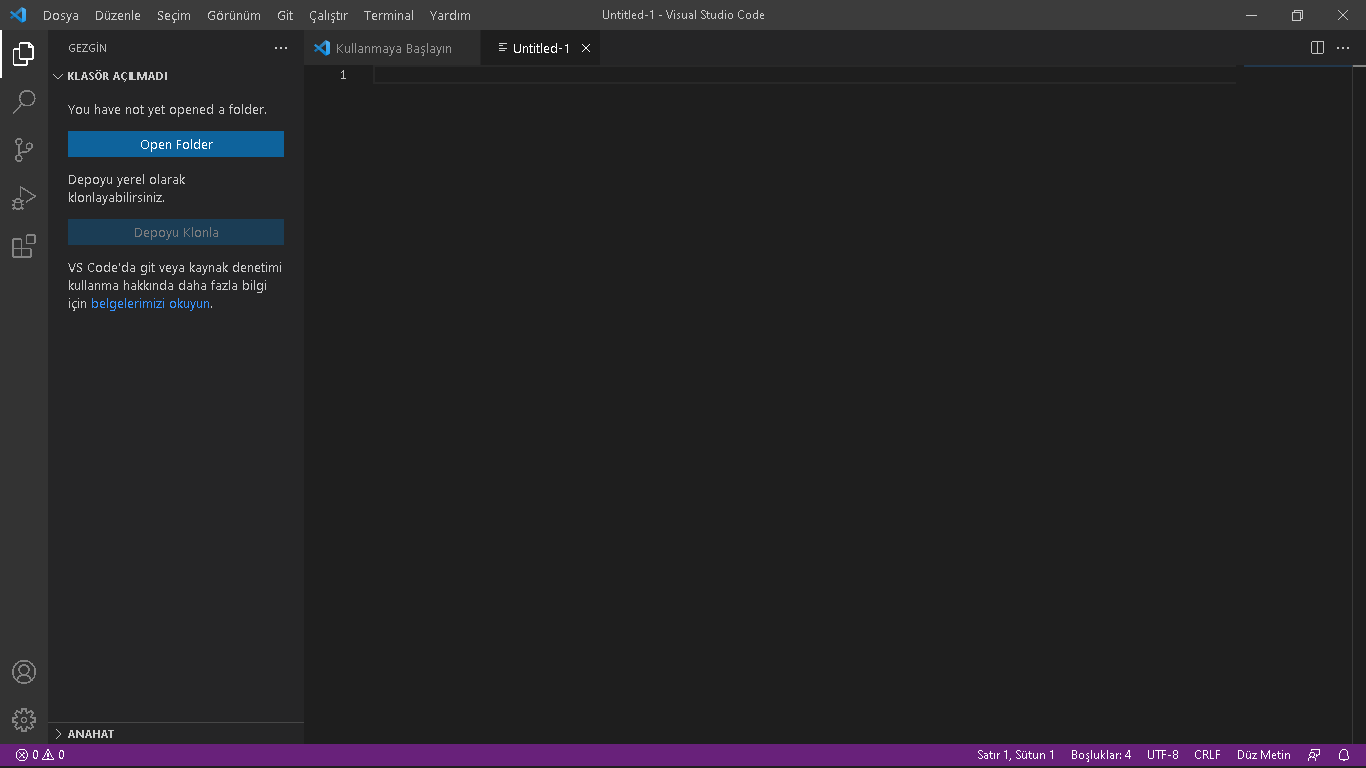
Task: Open the Extensions view icon
Action: 24,246
